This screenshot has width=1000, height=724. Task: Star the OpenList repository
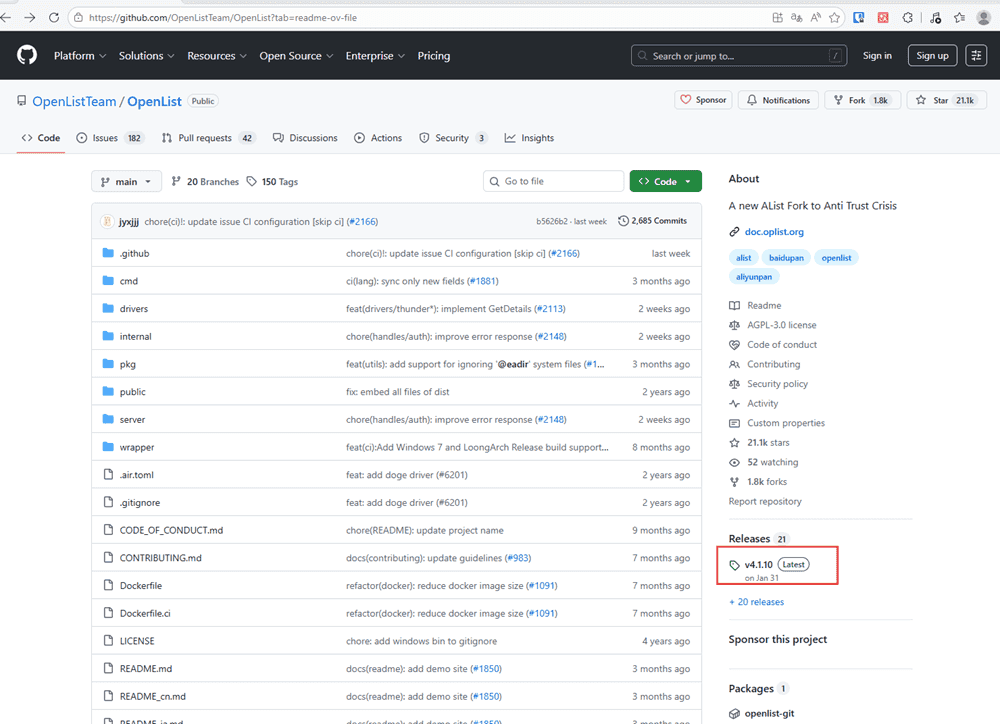click(946, 100)
